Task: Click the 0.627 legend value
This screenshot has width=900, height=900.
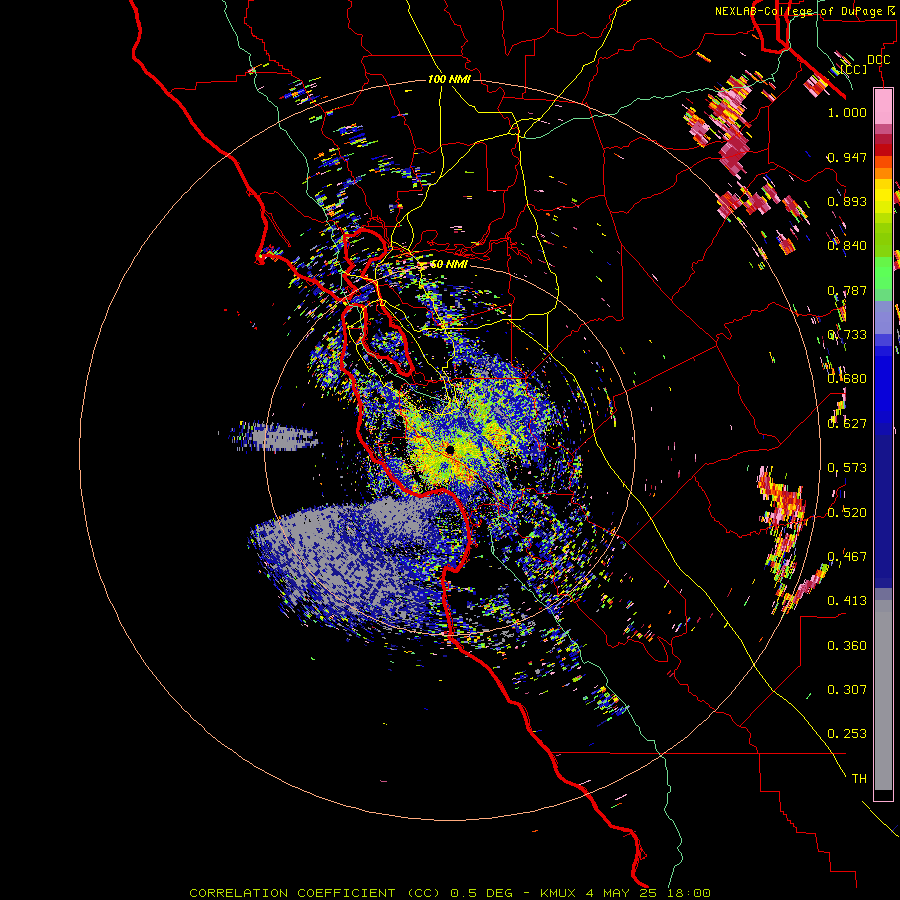Action: tap(847, 424)
